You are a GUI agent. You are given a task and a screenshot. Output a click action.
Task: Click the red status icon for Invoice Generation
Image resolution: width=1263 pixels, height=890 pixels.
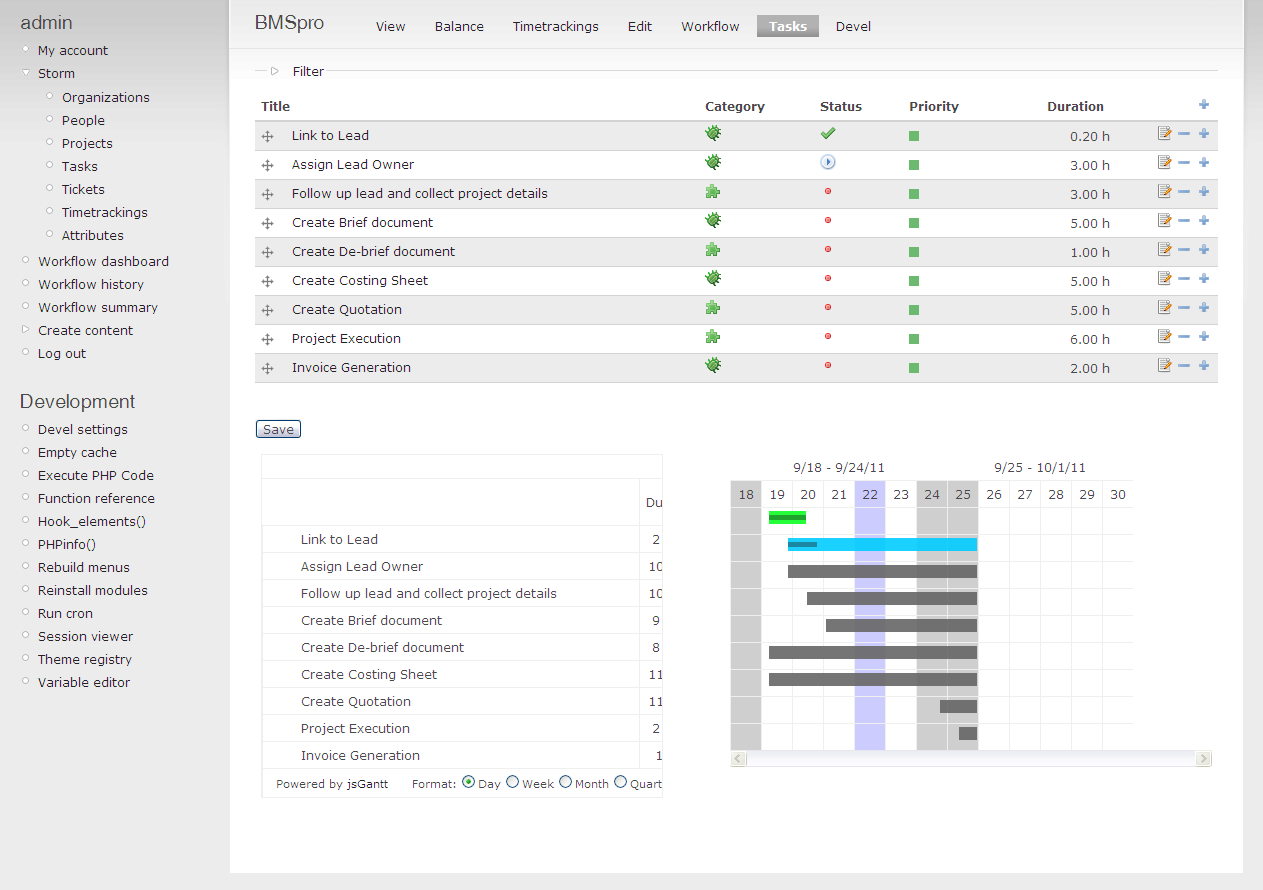point(828,366)
